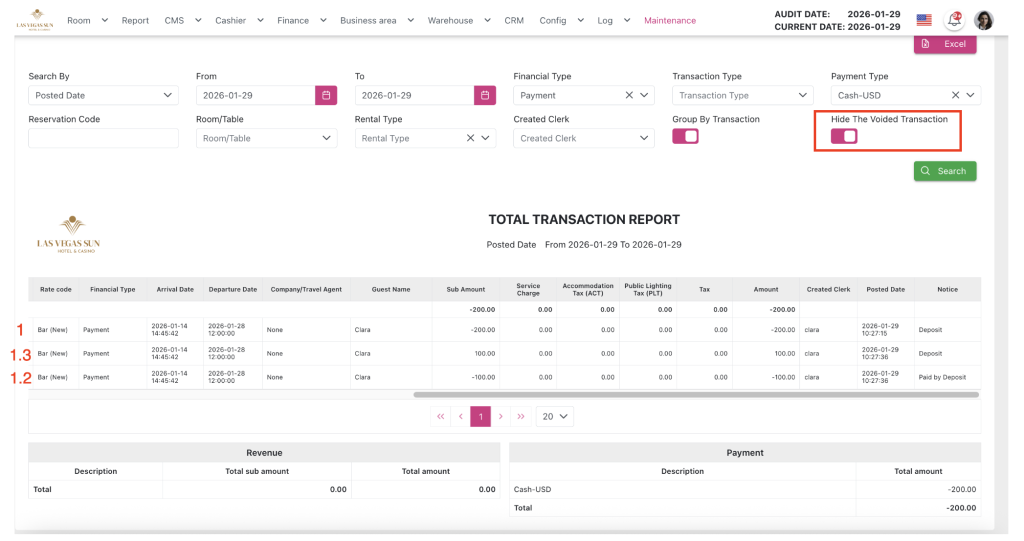
Task: Open the notification bell
Action: 954,20
